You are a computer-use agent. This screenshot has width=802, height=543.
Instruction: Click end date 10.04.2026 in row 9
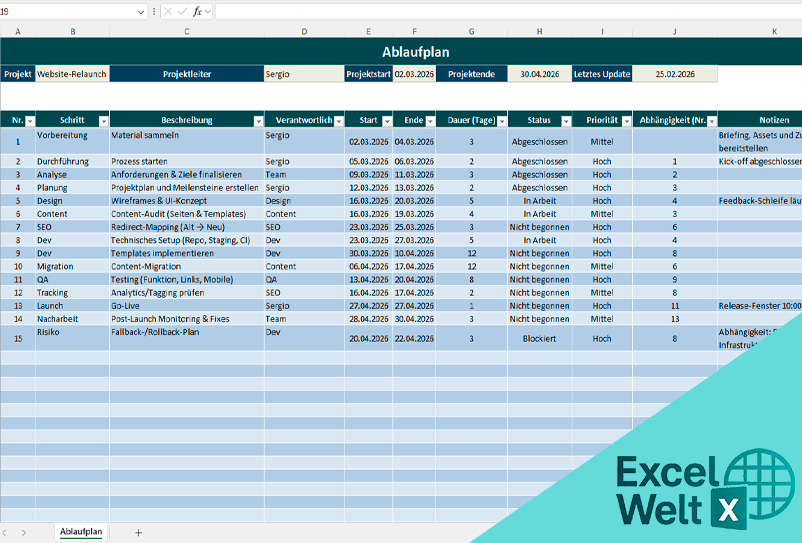point(414,253)
